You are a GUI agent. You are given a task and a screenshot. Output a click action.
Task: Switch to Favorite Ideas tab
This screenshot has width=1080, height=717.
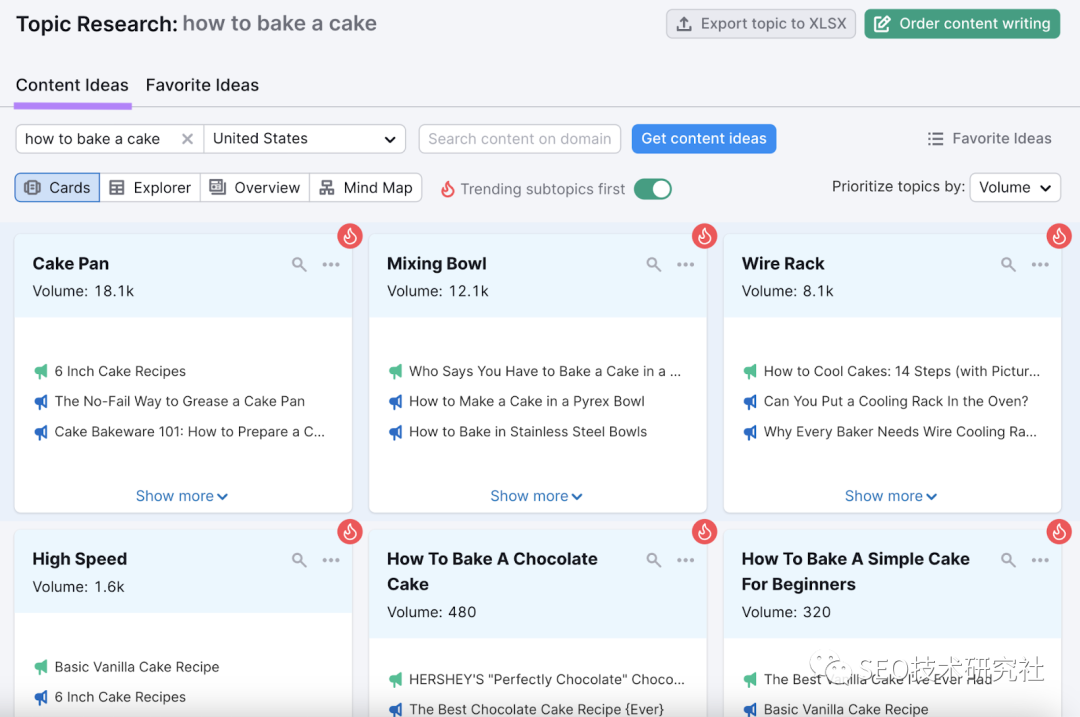pyautogui.click(x=202, y=86)
